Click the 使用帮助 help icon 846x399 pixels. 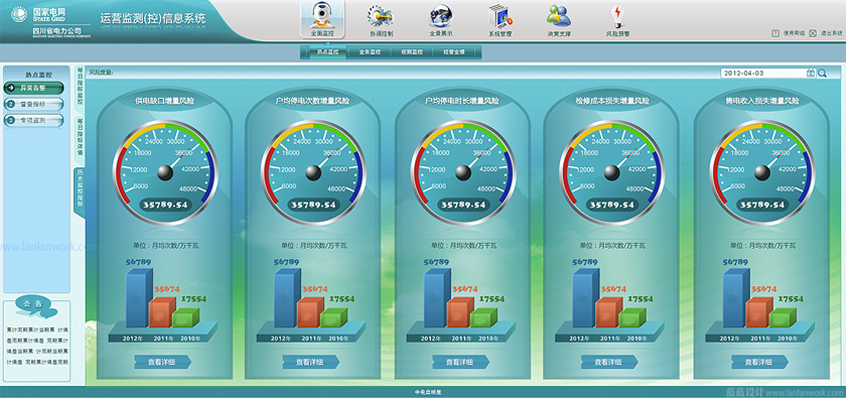click(x=775, y=33)
